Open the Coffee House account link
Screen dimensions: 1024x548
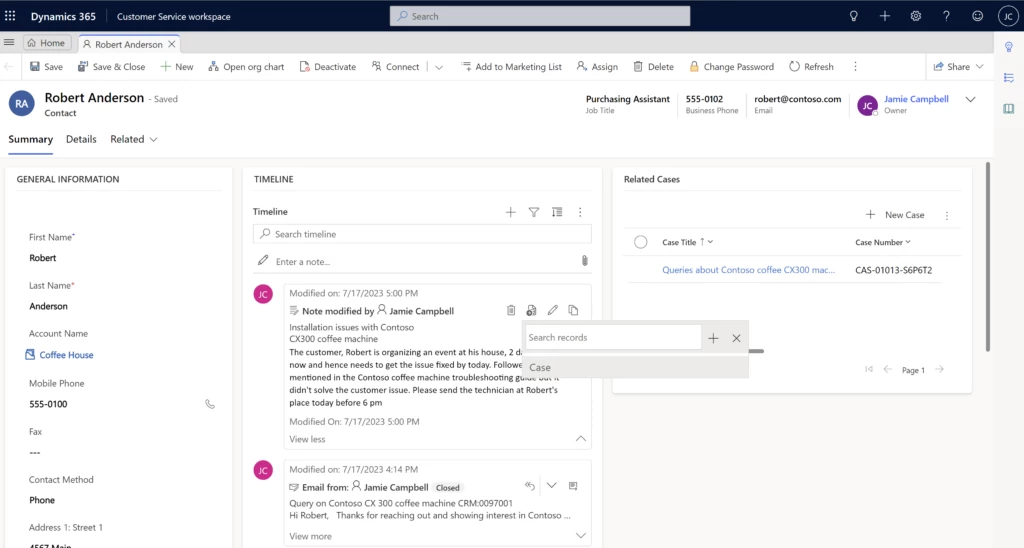click(66, 355)
